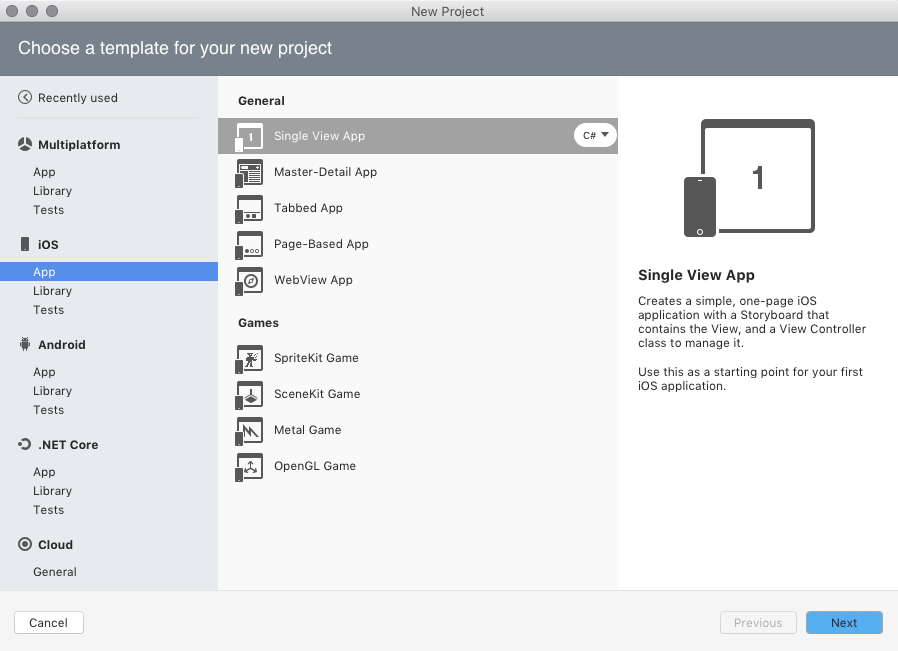
Task: Select the SpriteKit Game template icon
Action: click(249, 358)
